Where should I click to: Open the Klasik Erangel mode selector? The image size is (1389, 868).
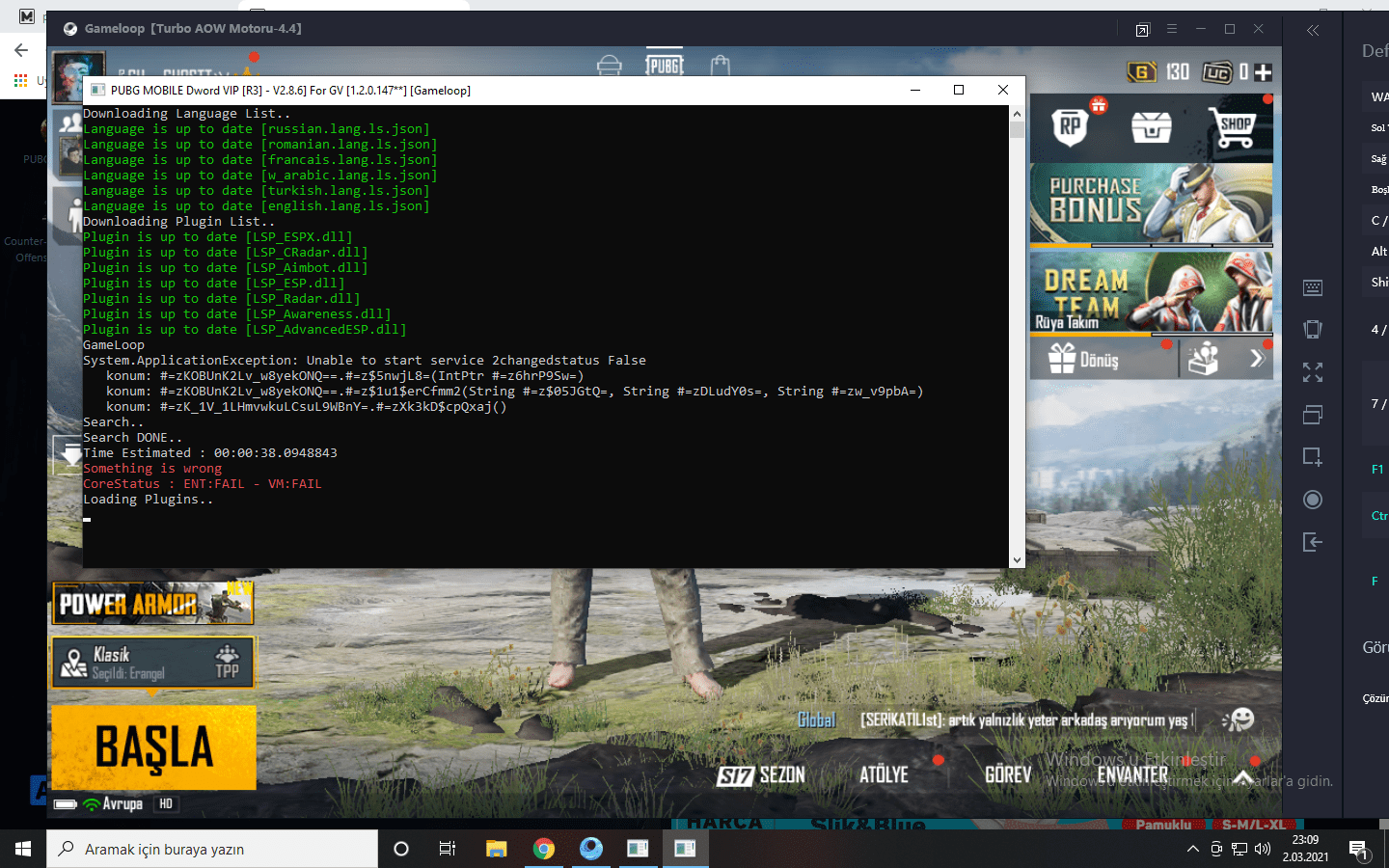153,662
